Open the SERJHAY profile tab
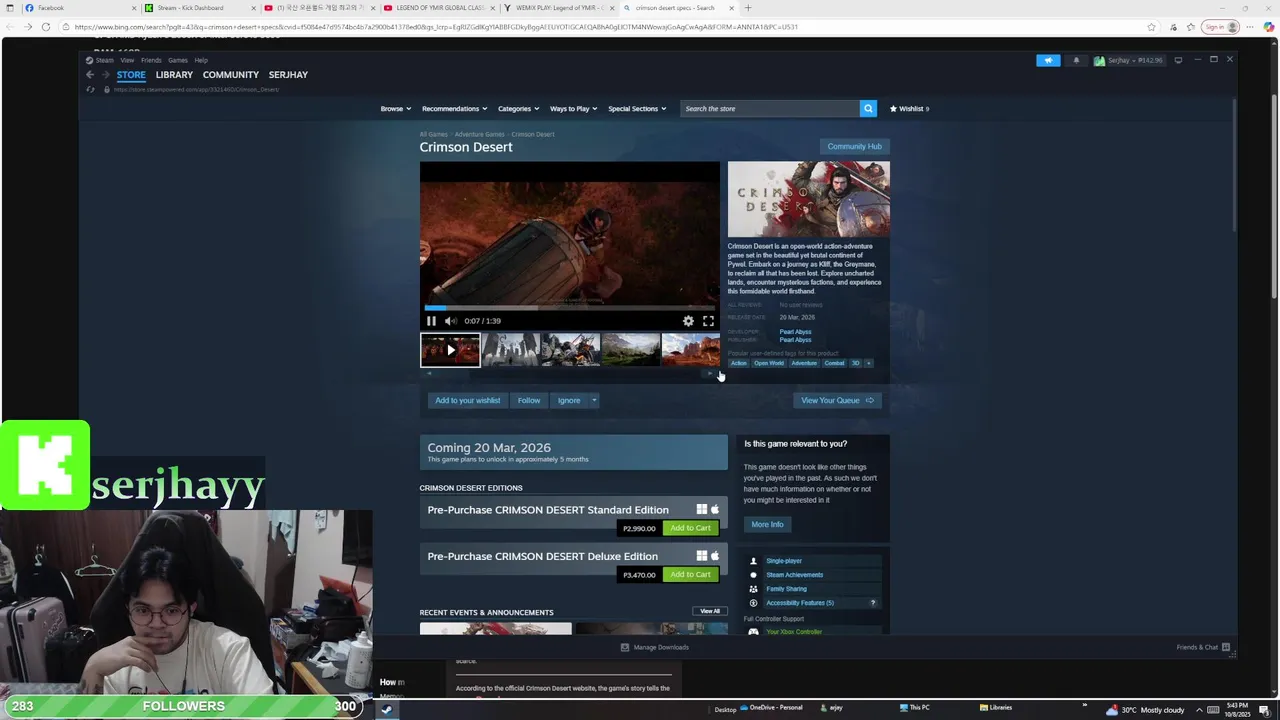Screen dimensions: 1280x720 click(288, 75)
